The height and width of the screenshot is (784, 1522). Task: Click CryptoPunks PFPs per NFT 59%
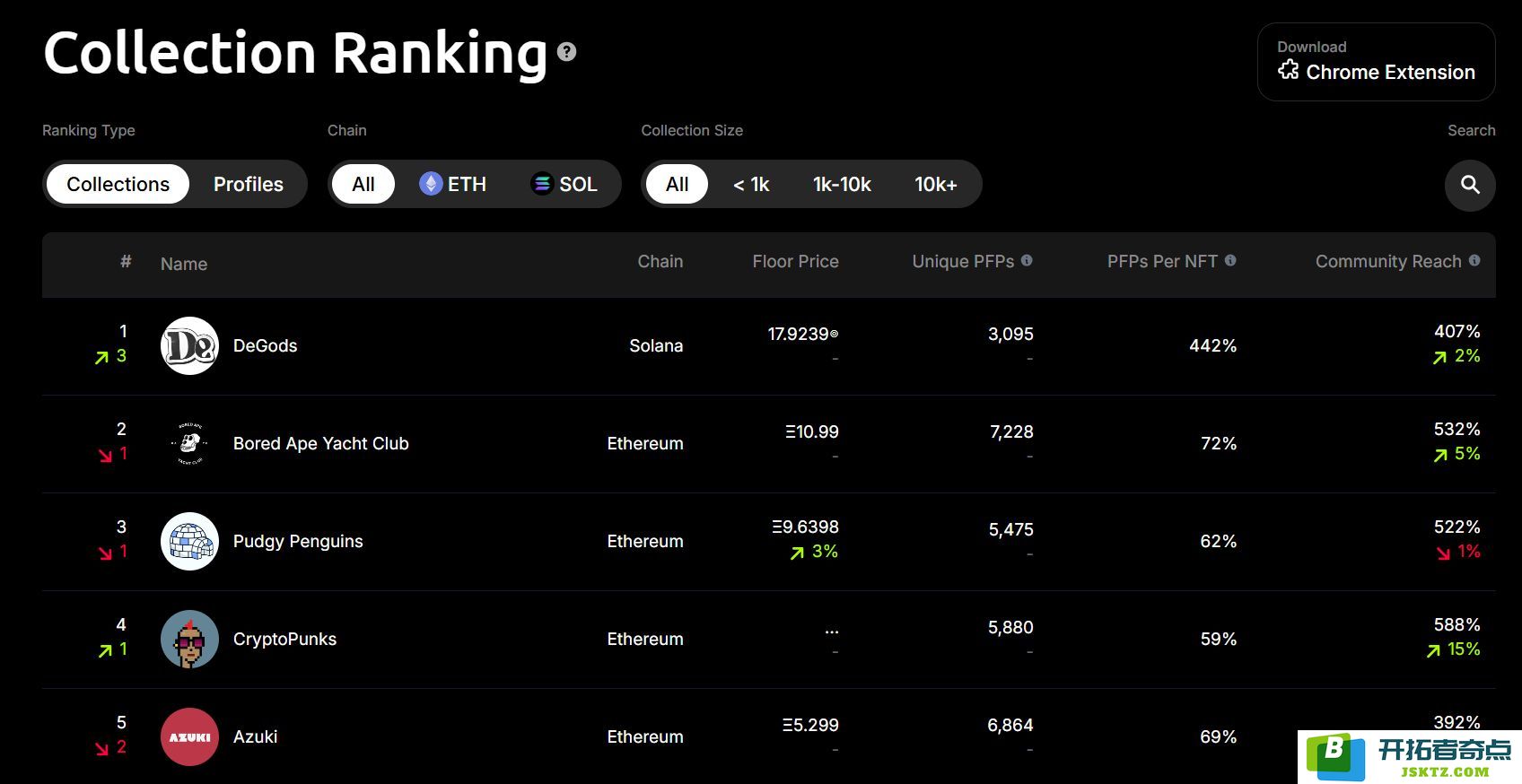click(x=1219, y=639)
